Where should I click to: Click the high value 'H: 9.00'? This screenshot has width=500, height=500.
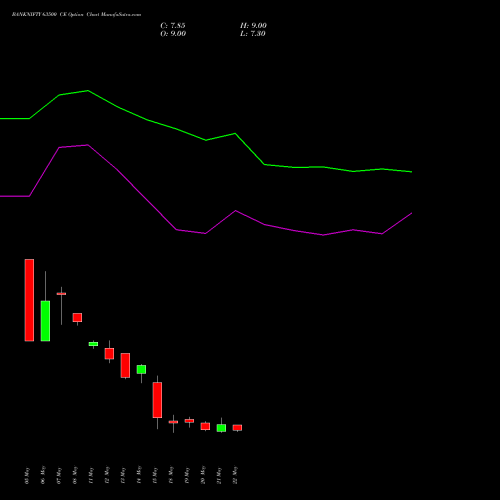(x=253, y=26)
